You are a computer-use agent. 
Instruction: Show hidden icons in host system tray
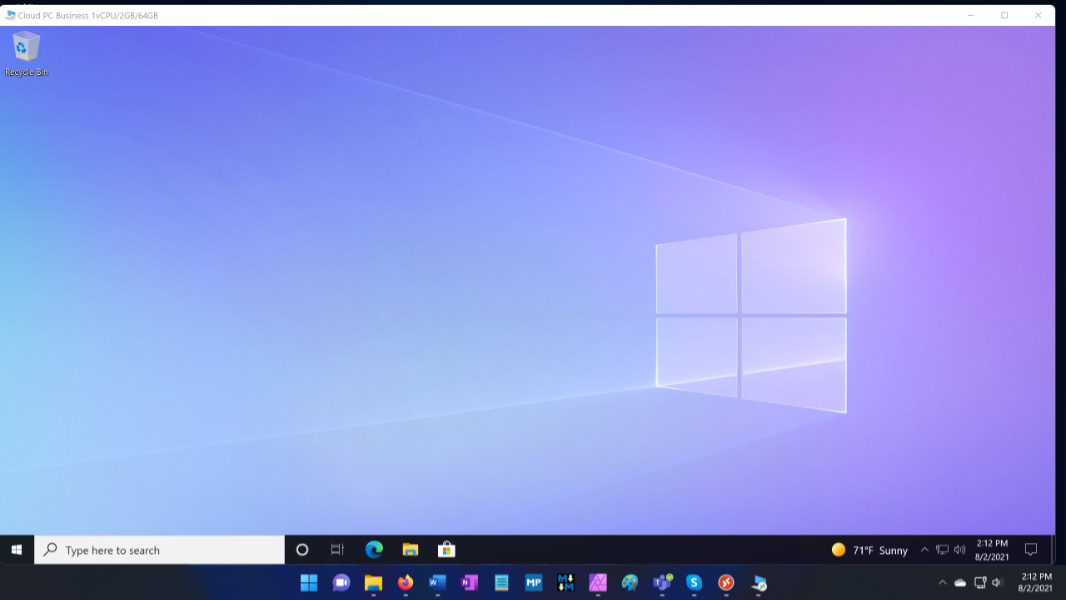coord(942,583)
